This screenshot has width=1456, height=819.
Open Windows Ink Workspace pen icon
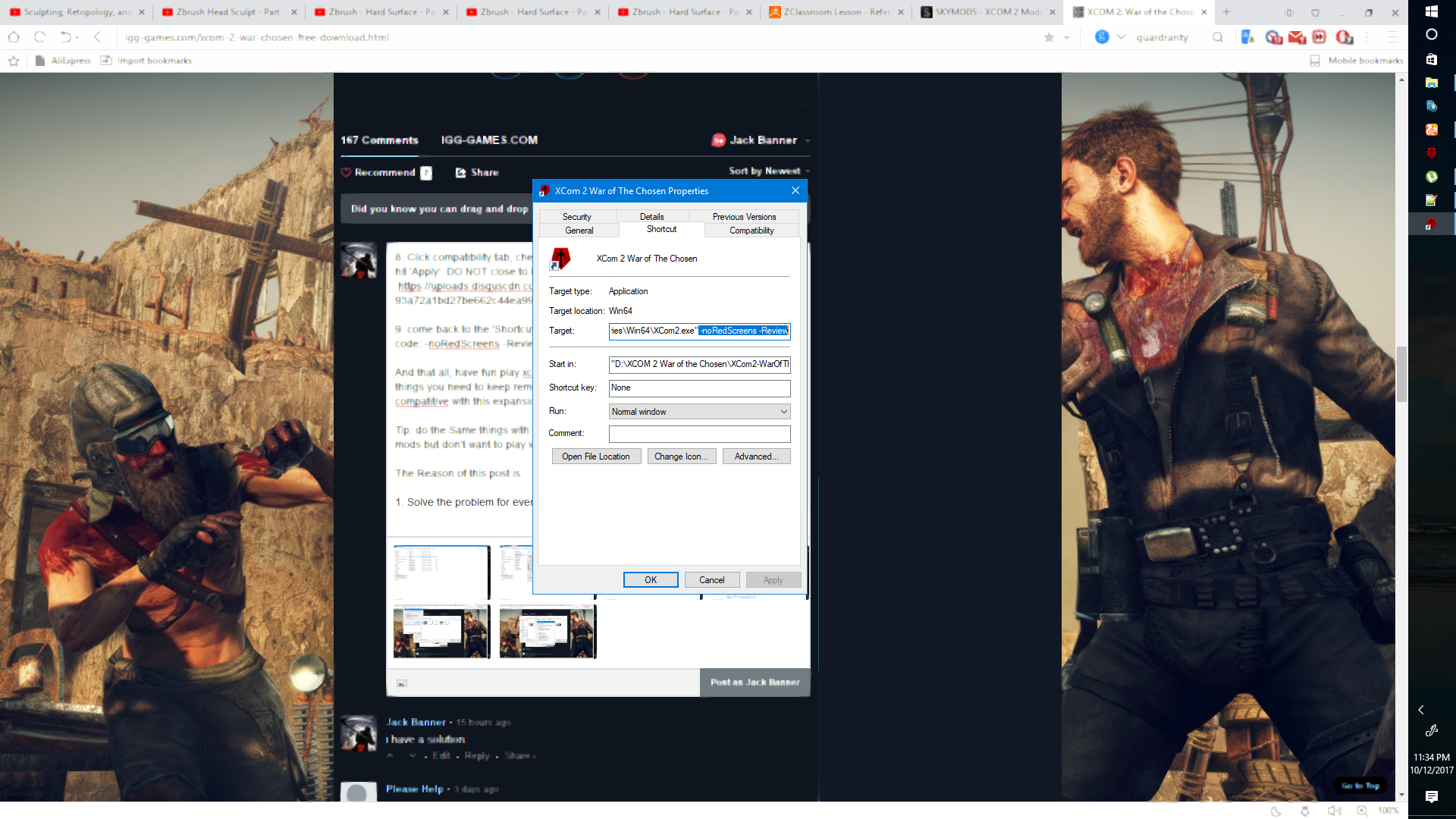[x=1432, y=731]
